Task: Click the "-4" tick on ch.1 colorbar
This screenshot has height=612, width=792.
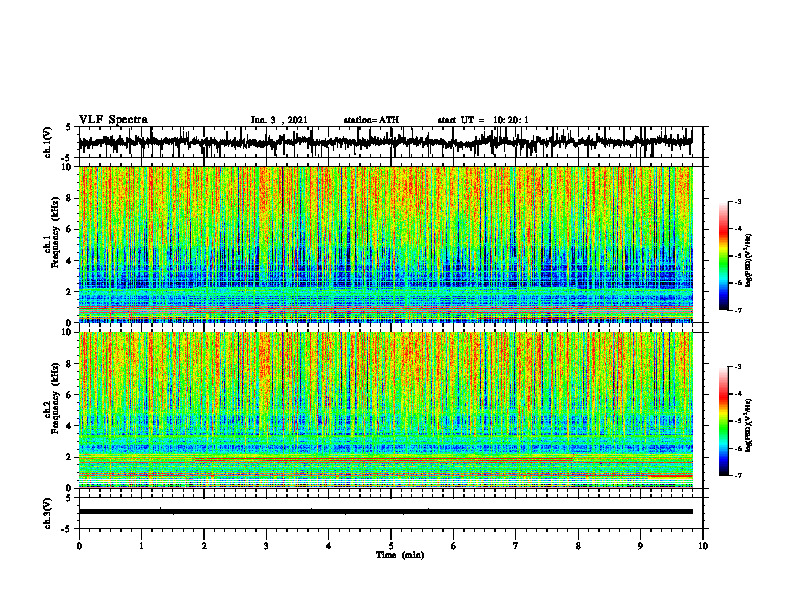Action: (738, 229)
